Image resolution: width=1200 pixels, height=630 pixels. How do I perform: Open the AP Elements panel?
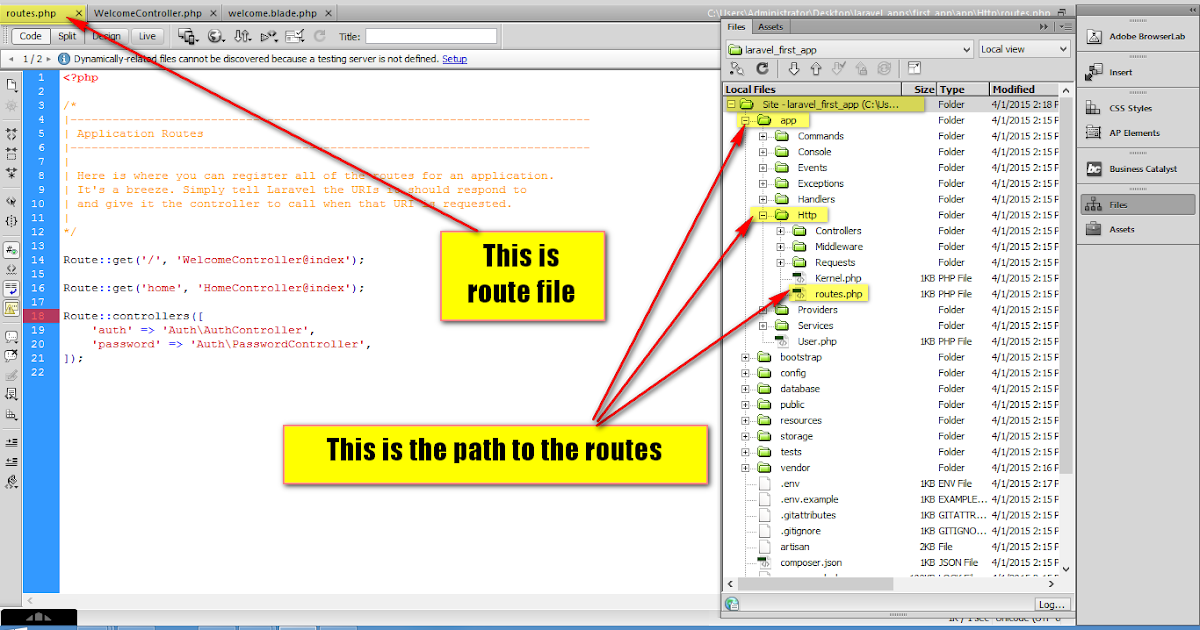1139,133
